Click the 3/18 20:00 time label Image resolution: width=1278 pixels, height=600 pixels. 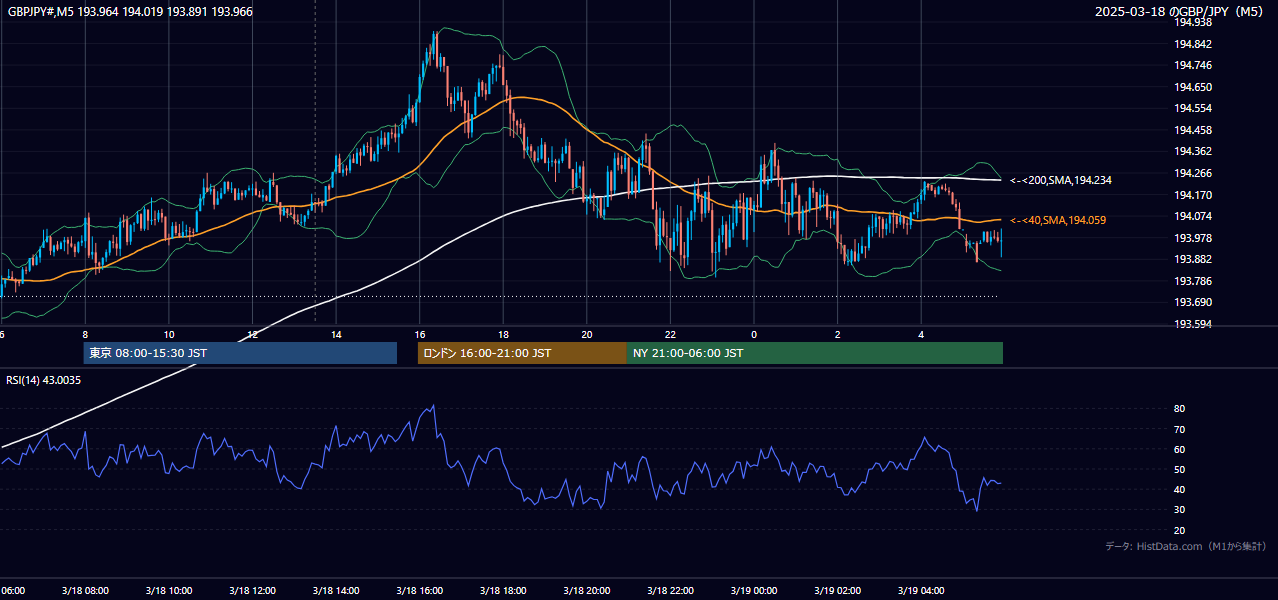pos(587,591)
